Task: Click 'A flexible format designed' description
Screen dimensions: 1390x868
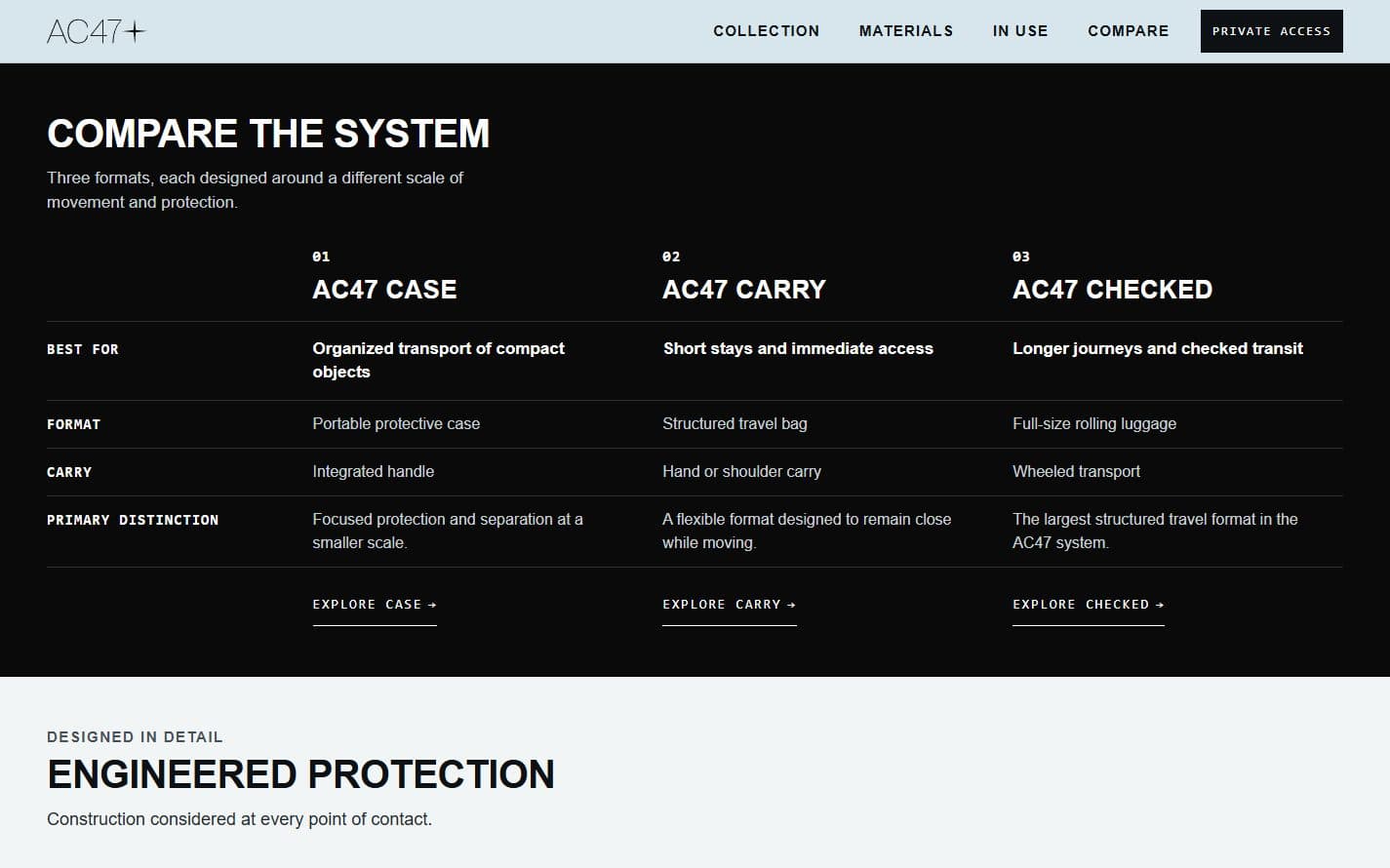Action: 807,531
